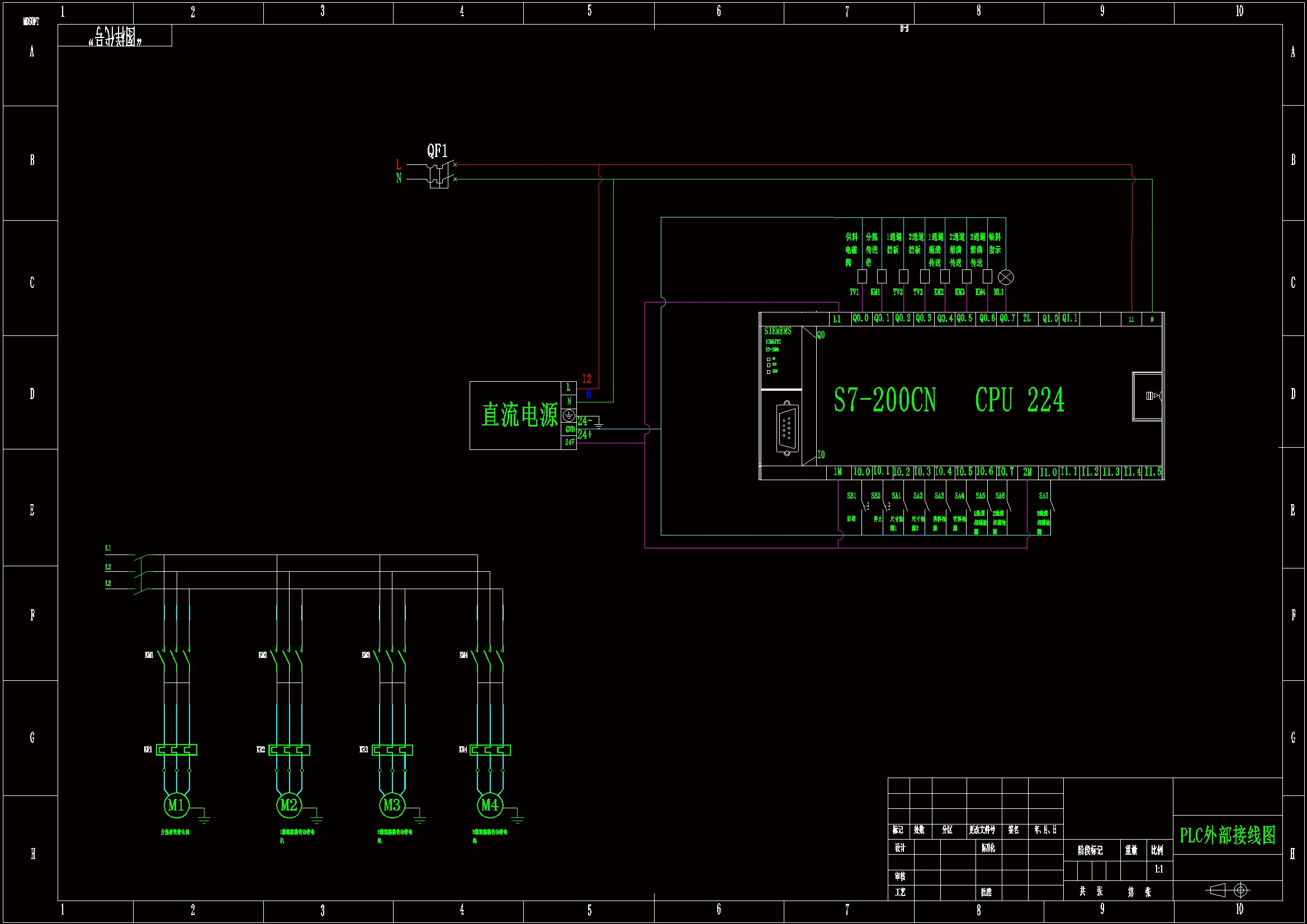
Task: Click the 24V terminal on DC supply
Action: 569,442
